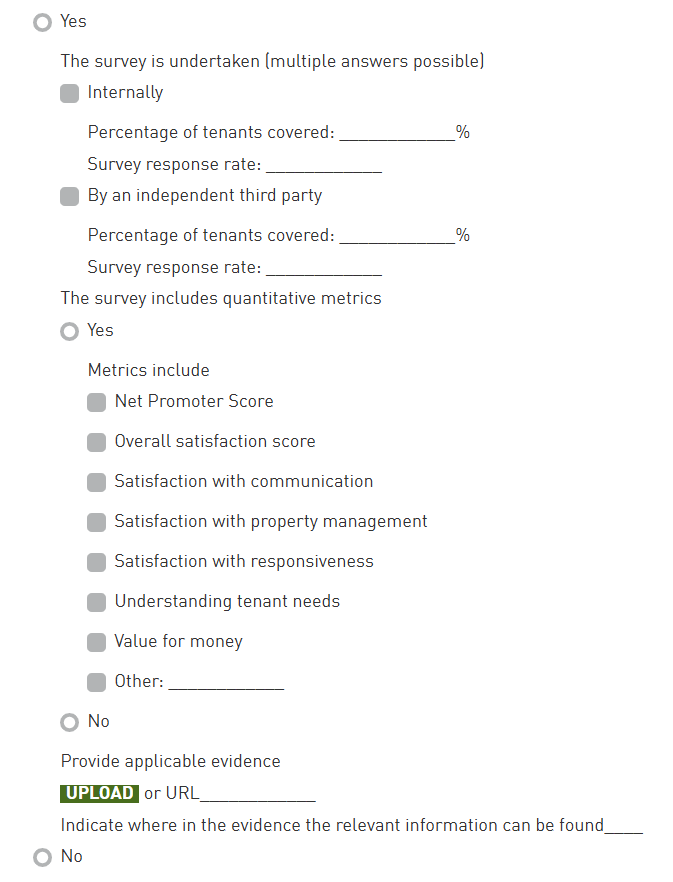Enable the Value for money checkbox

click(96, 642)
